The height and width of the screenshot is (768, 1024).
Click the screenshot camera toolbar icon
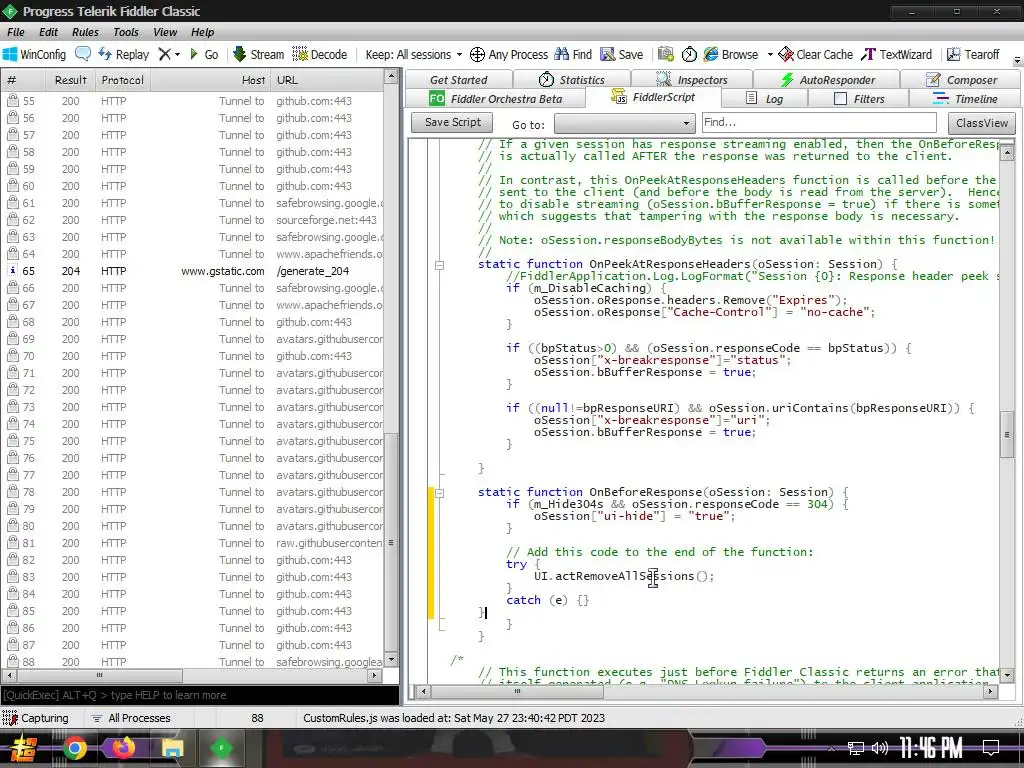click(665, 54)
